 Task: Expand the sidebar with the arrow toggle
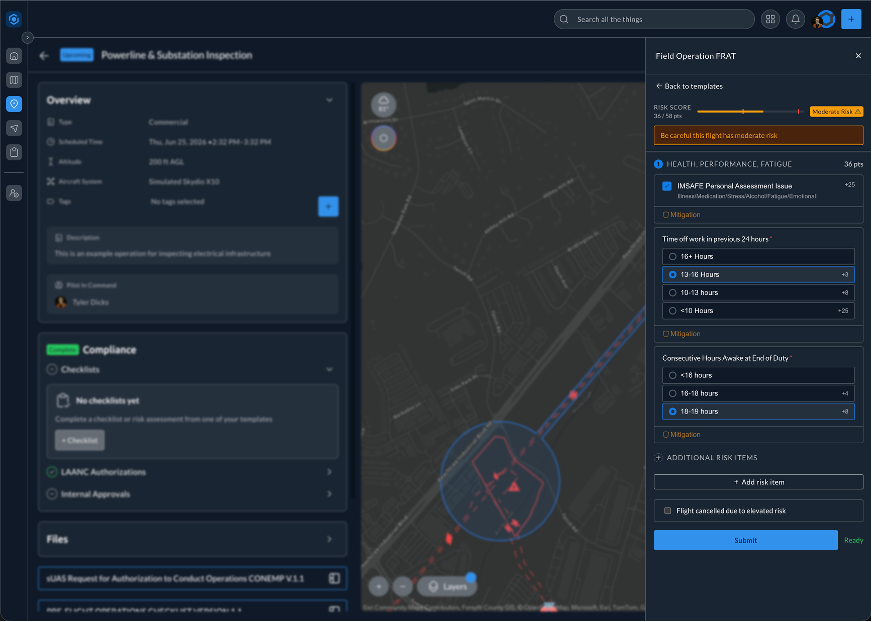coord(28,38)
